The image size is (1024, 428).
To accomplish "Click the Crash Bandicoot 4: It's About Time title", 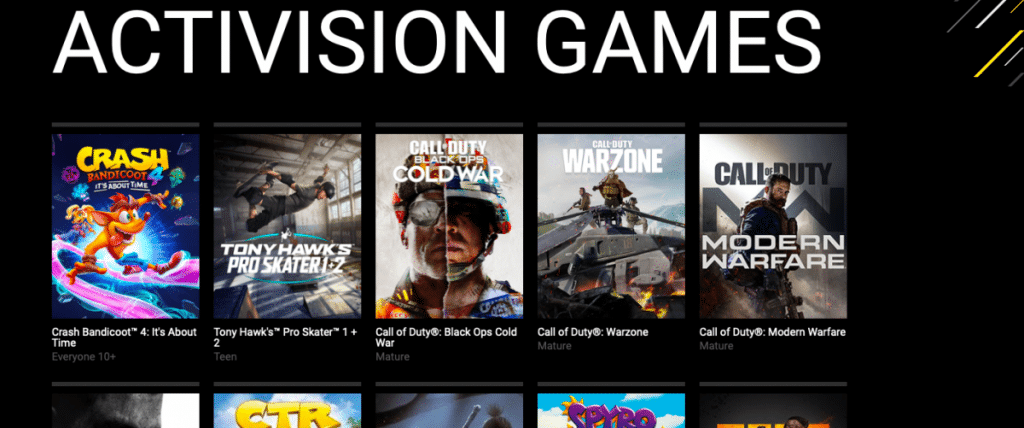I will (124, 337).
